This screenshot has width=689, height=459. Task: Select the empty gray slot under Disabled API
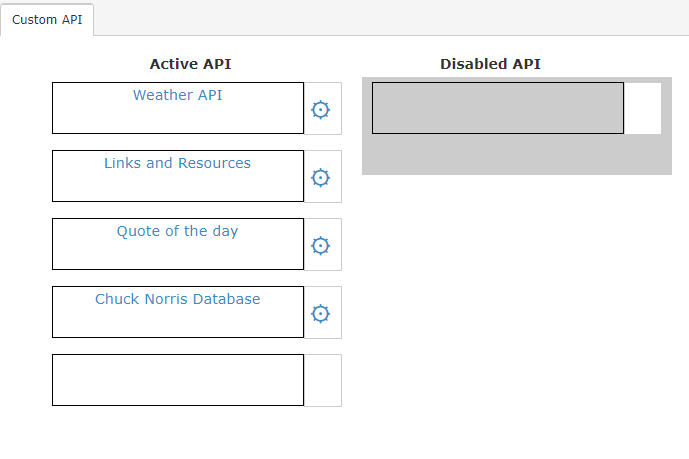click(498, 108)
